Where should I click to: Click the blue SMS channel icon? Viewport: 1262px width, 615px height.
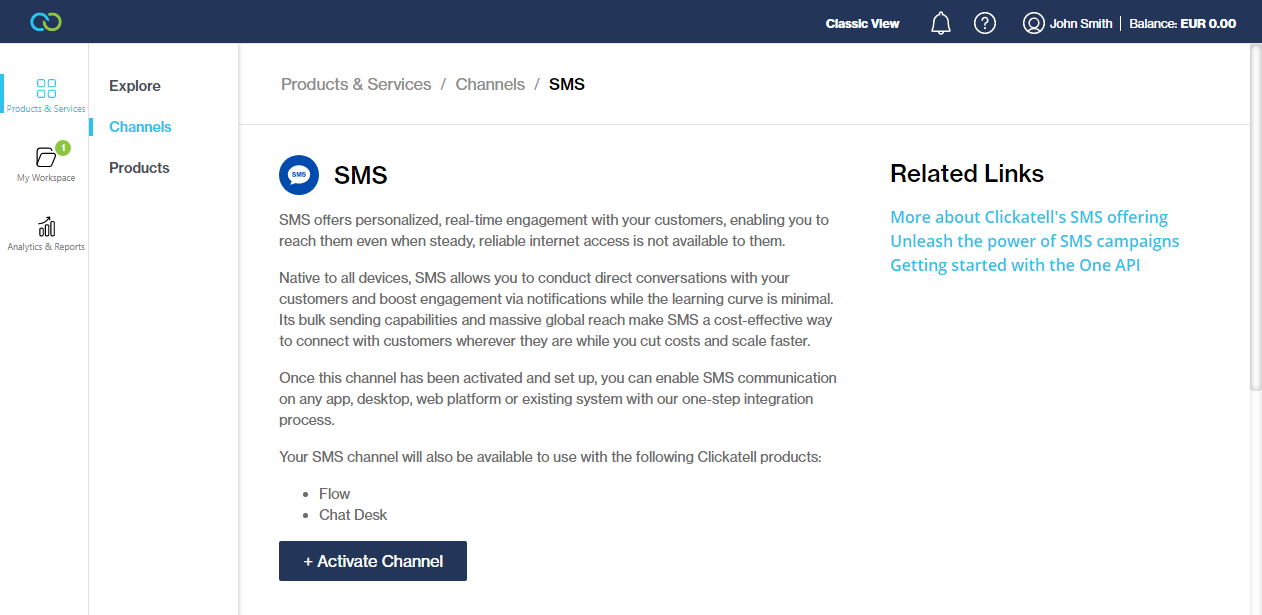pos(299,175)
